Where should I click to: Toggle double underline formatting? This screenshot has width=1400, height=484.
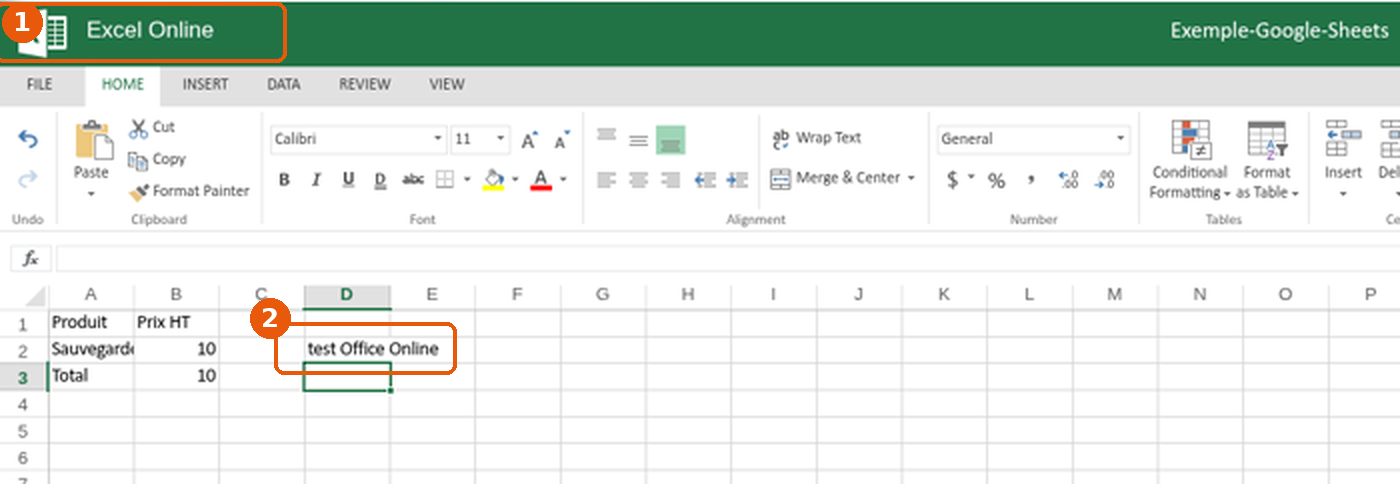pyautogui.click(x=380, y=180)
